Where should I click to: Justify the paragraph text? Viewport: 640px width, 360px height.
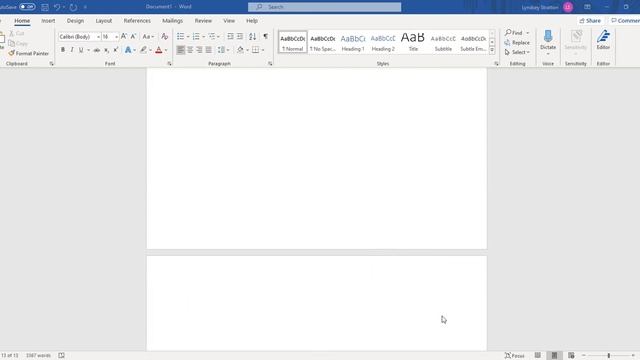pos(209,50)
